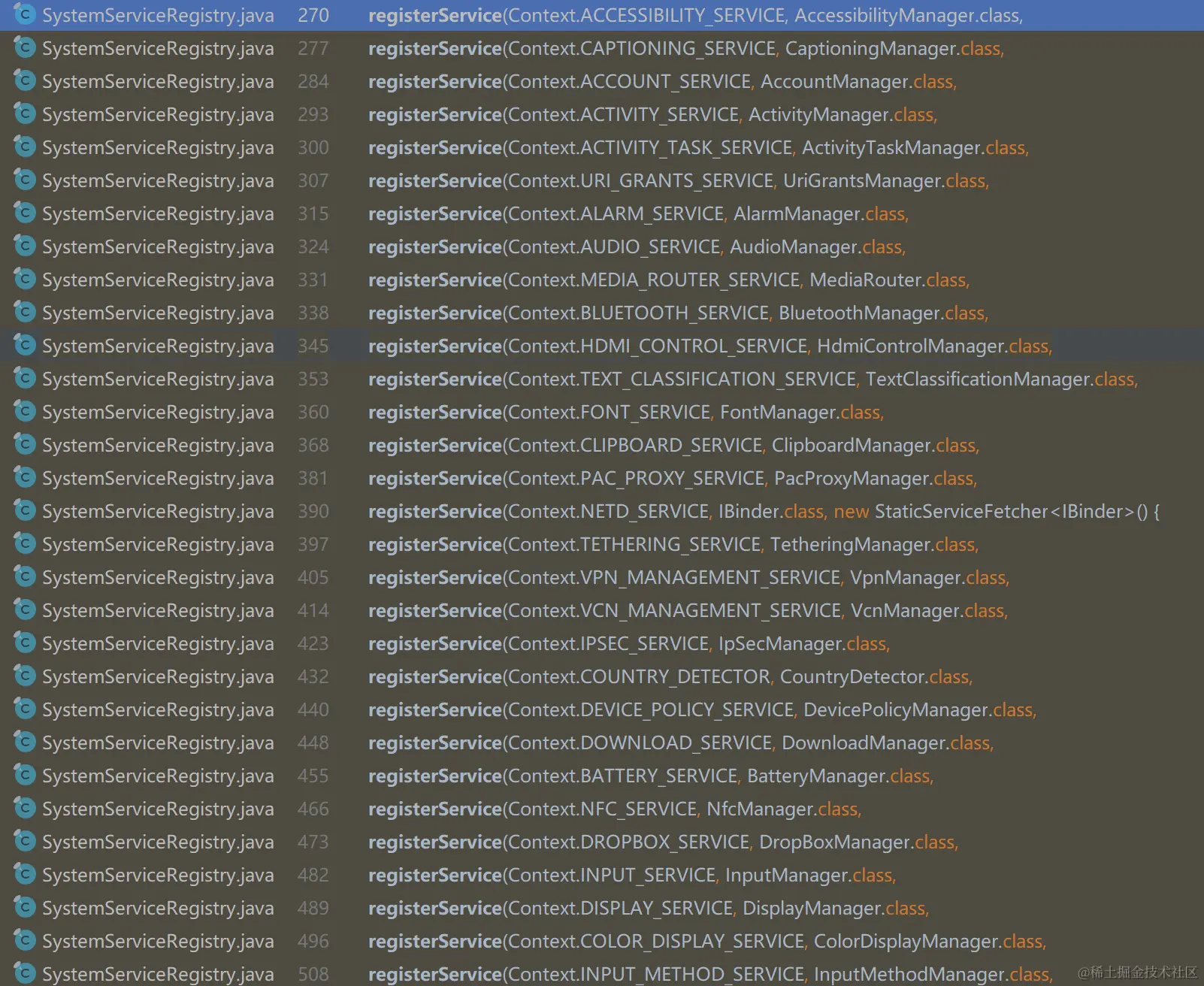Click line number 496
Screen dimensions: 1204x986
[x=313, y=942]
